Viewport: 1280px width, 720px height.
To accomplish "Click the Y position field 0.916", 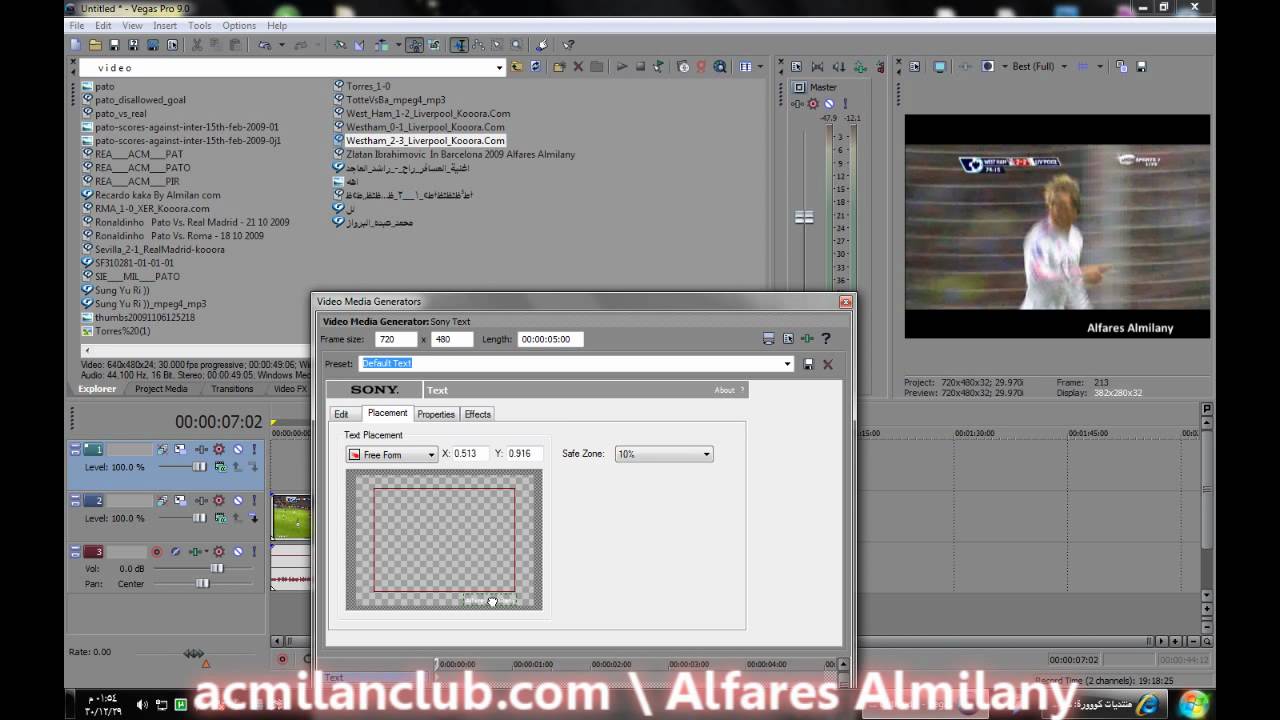I will click(x=524, y=454).
